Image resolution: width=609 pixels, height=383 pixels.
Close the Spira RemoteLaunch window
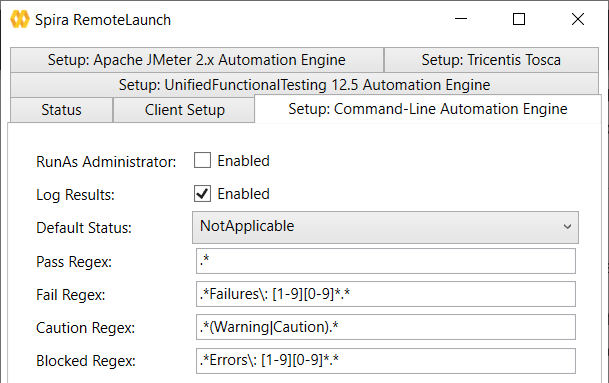pos(578,19)
